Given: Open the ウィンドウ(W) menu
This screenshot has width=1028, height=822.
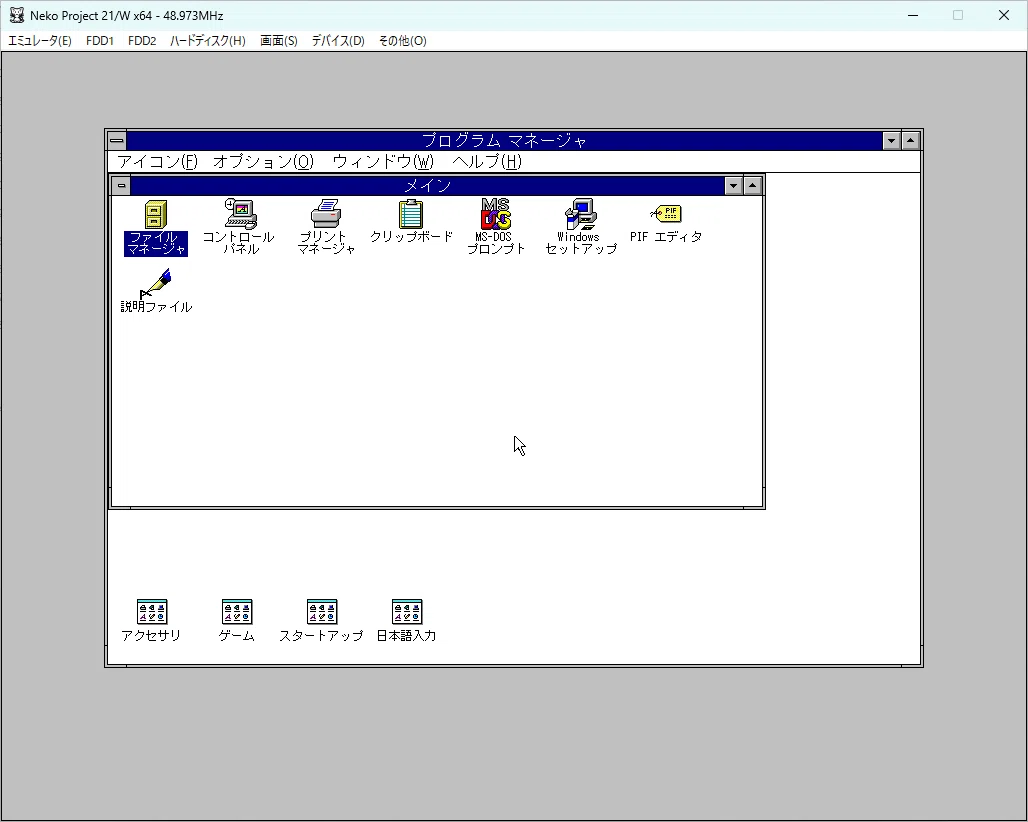Looking at the screenshot, I should [x=383, y=162].
